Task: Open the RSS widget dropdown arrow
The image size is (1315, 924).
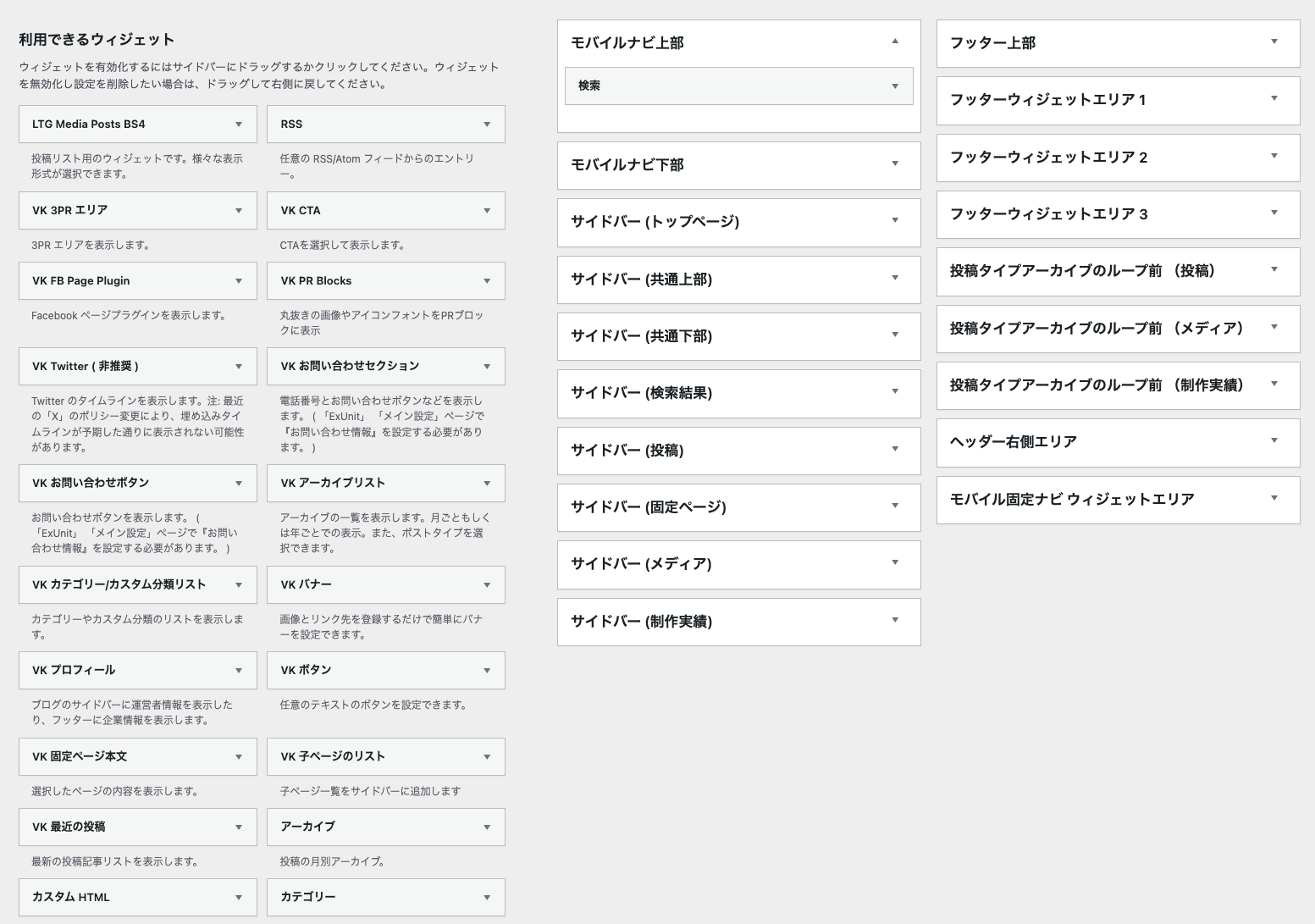Action: pyautogui.click(x=487, y=124)
